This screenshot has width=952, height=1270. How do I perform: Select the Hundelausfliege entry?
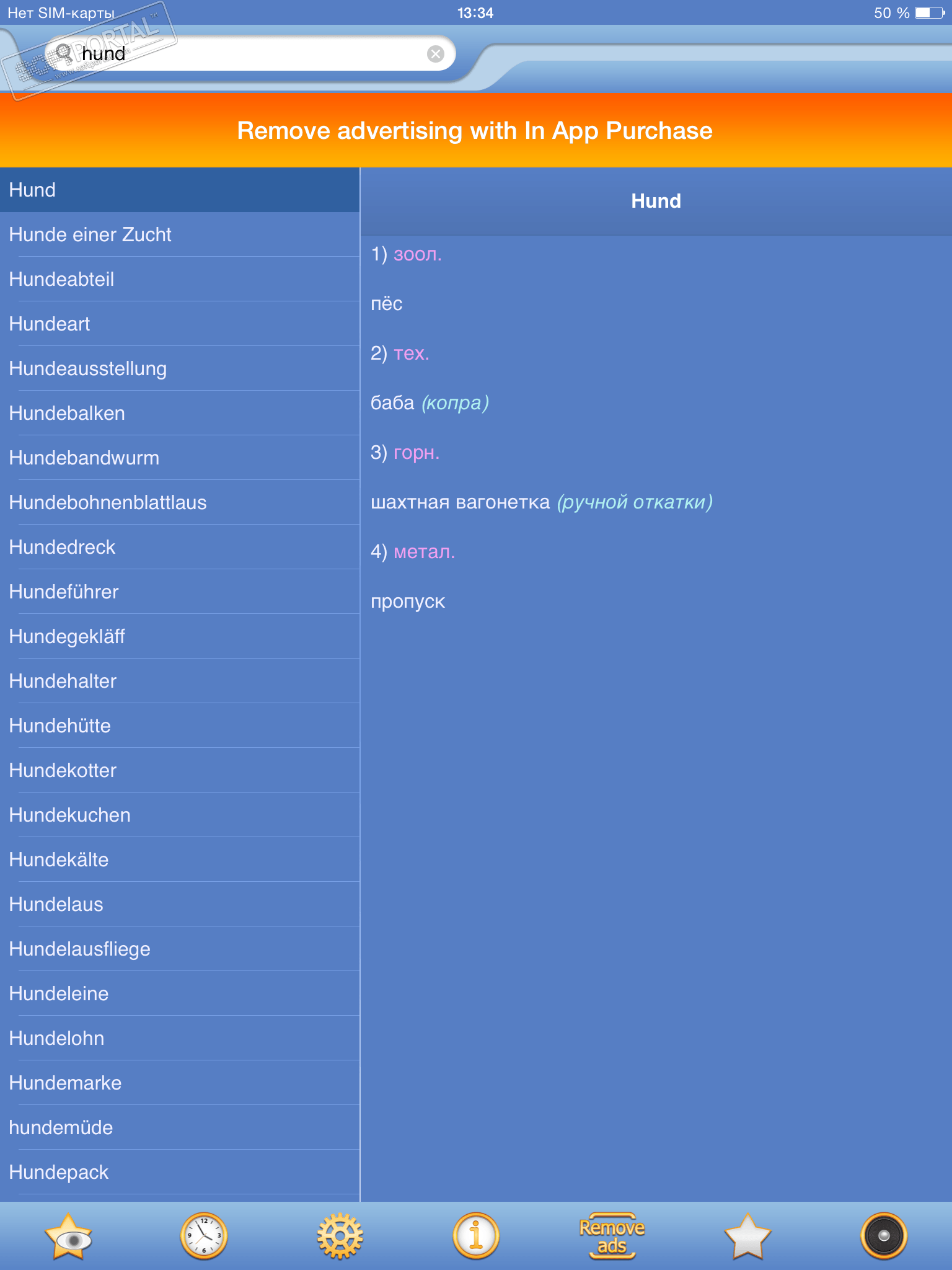click(180, 949)
